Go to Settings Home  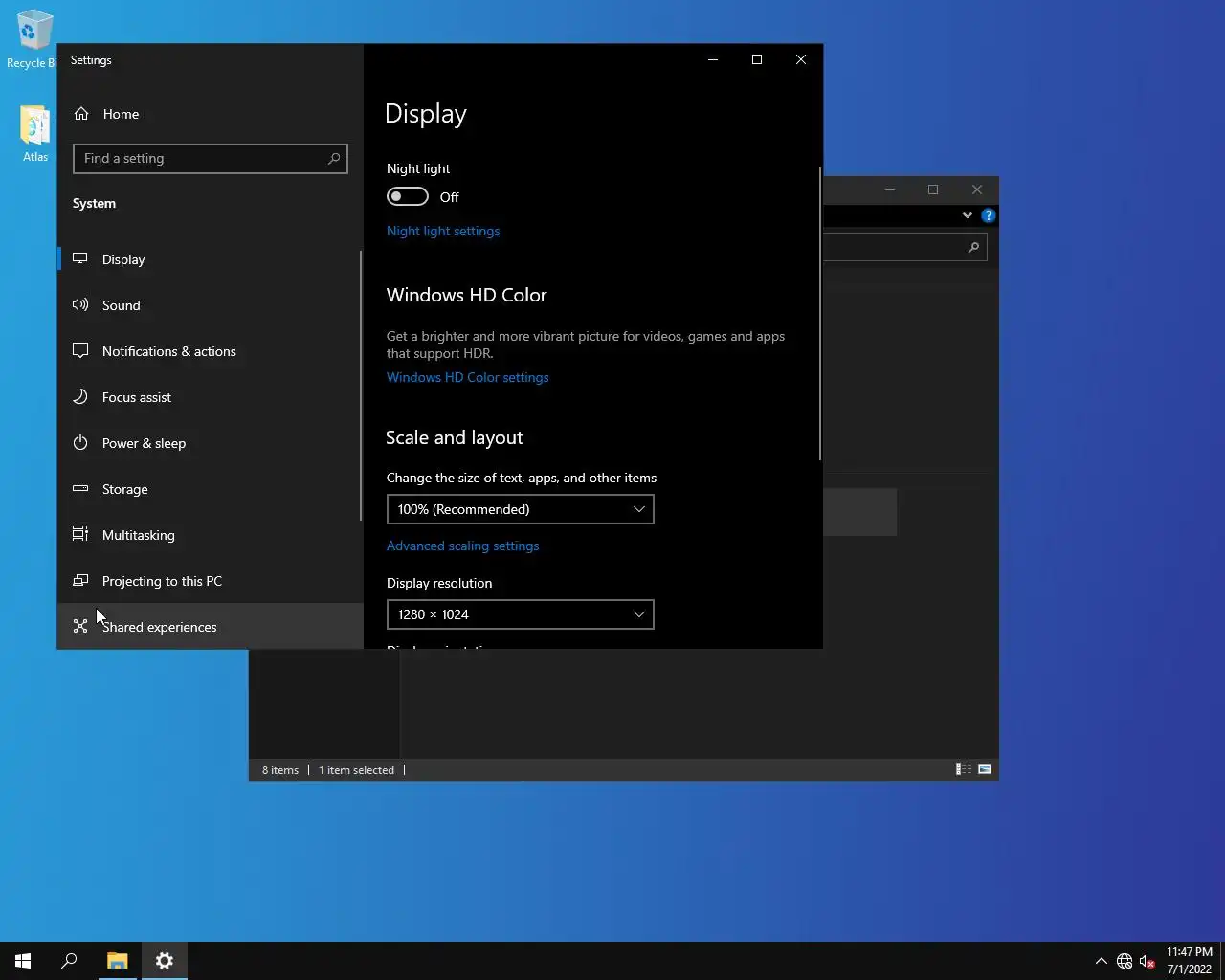(210, 114)
